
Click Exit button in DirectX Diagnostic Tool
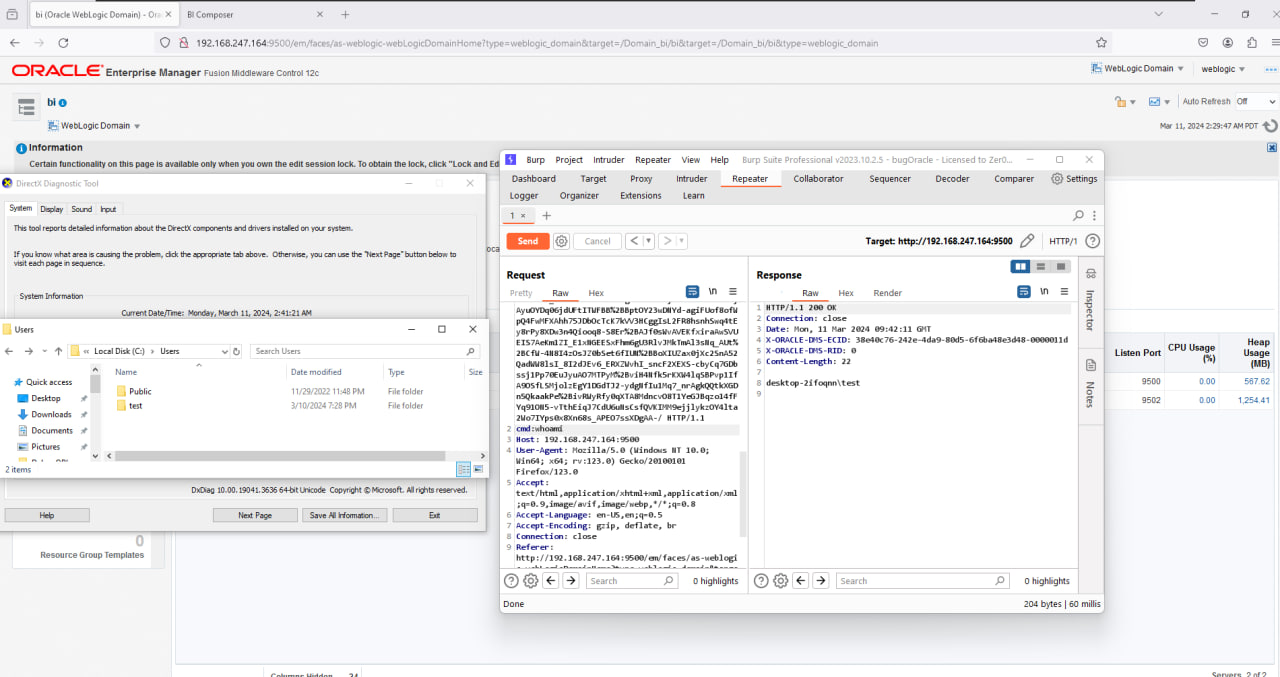[x=435, y=515]
